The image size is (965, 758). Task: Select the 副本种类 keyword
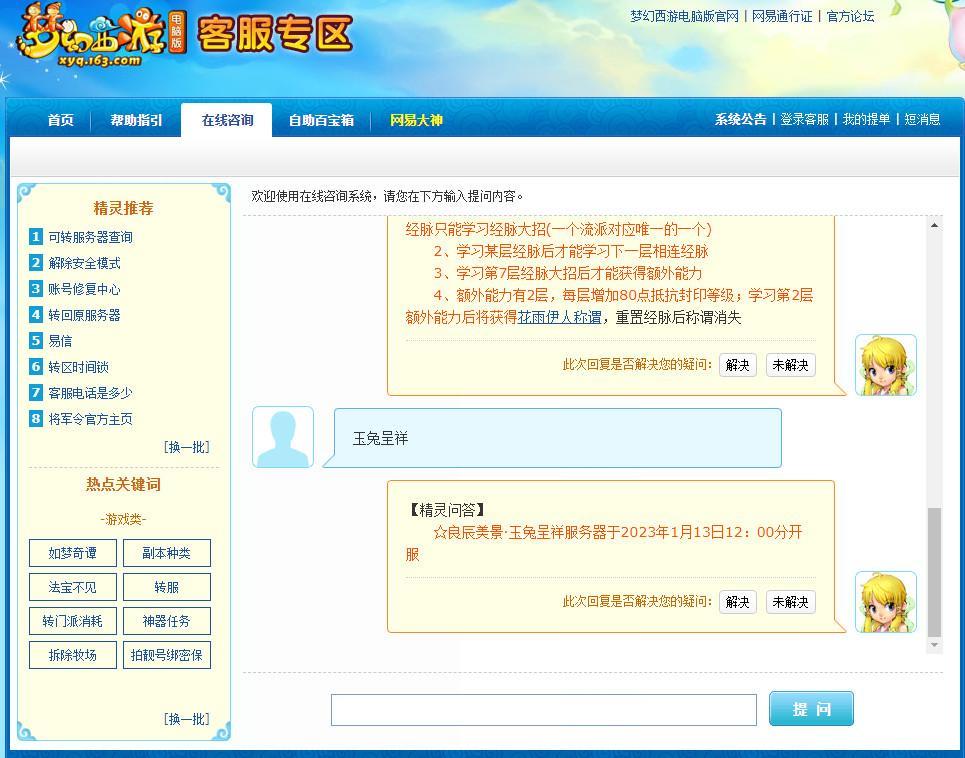click(x=167, y=553)
